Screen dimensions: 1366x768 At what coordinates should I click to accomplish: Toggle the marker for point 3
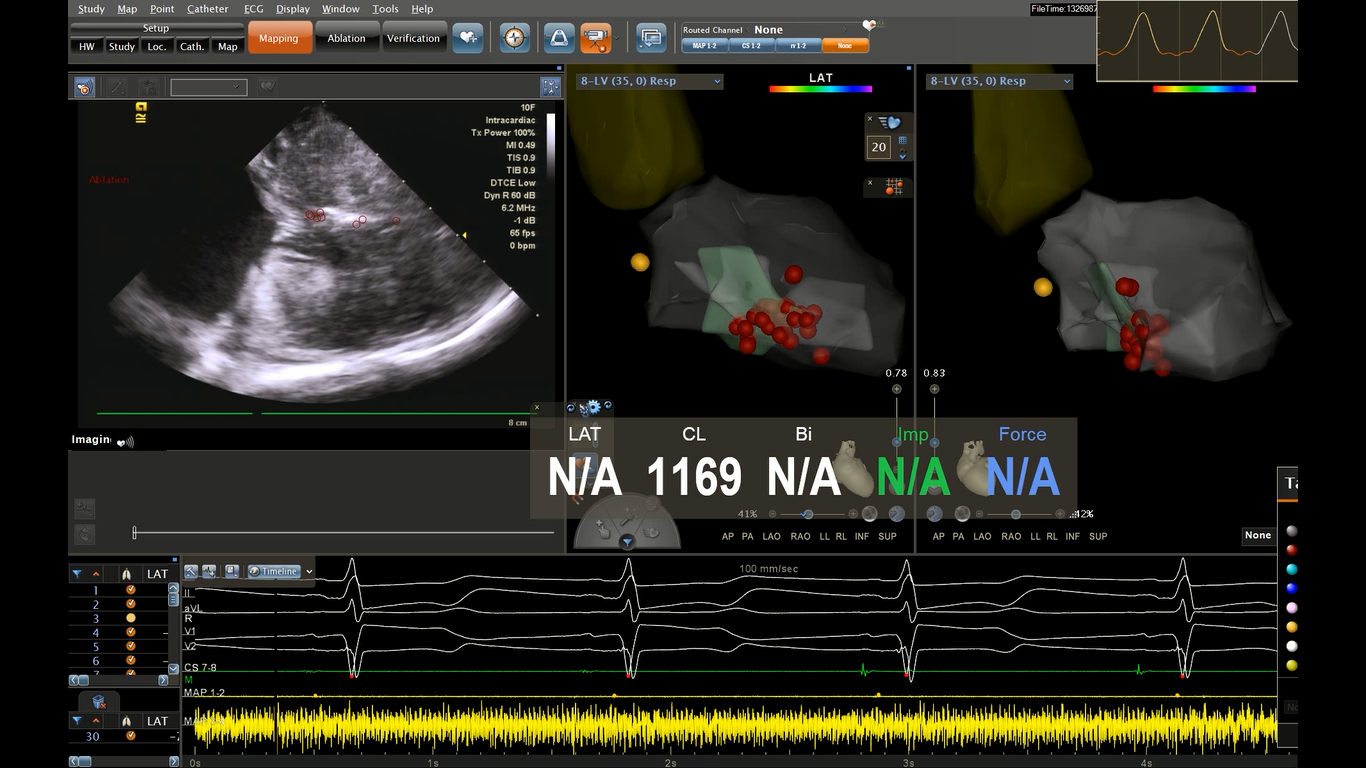130,618
